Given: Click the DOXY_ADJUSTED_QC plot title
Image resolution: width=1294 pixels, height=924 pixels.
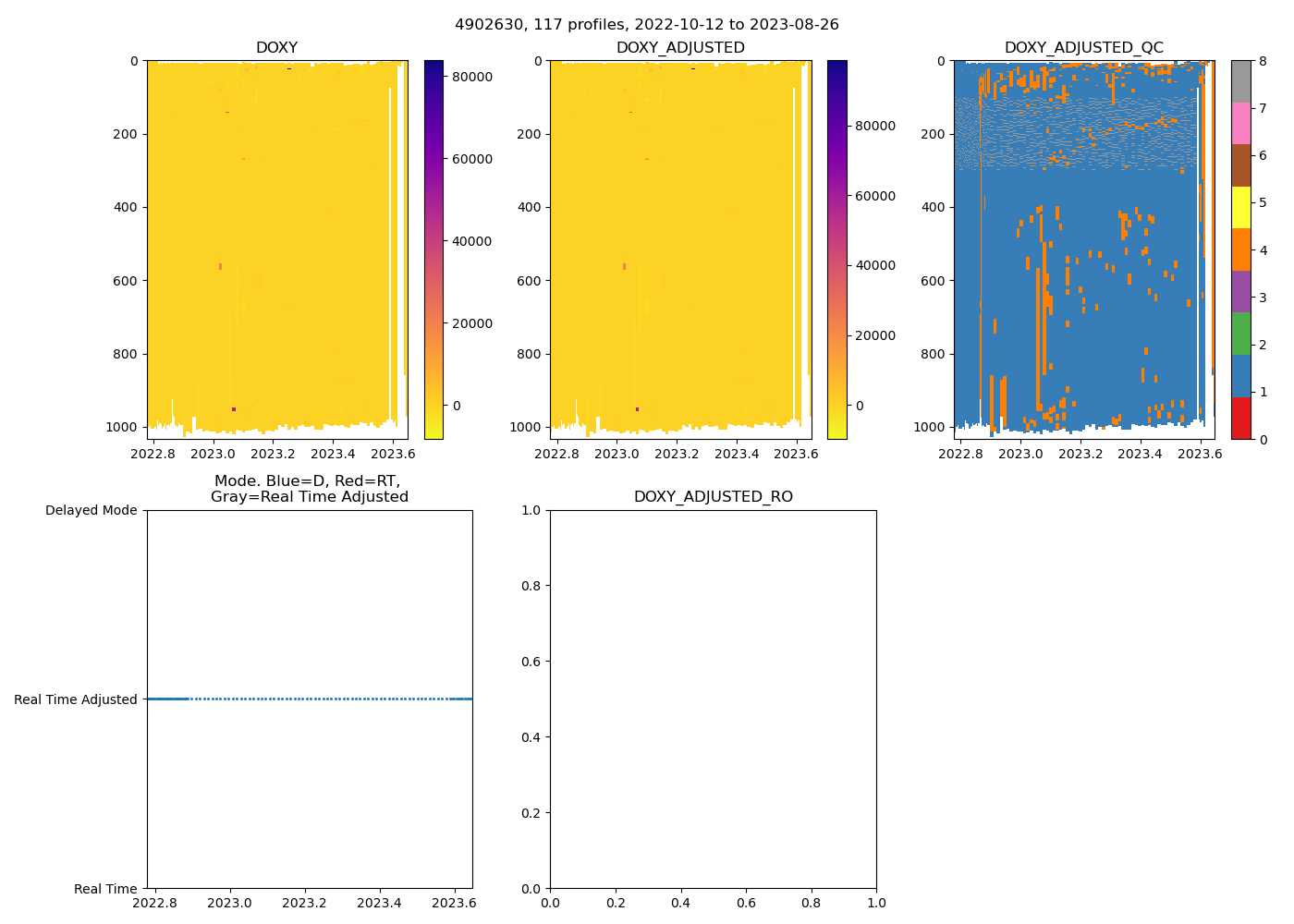Looking at the screenshot, I should point(1083,48).
